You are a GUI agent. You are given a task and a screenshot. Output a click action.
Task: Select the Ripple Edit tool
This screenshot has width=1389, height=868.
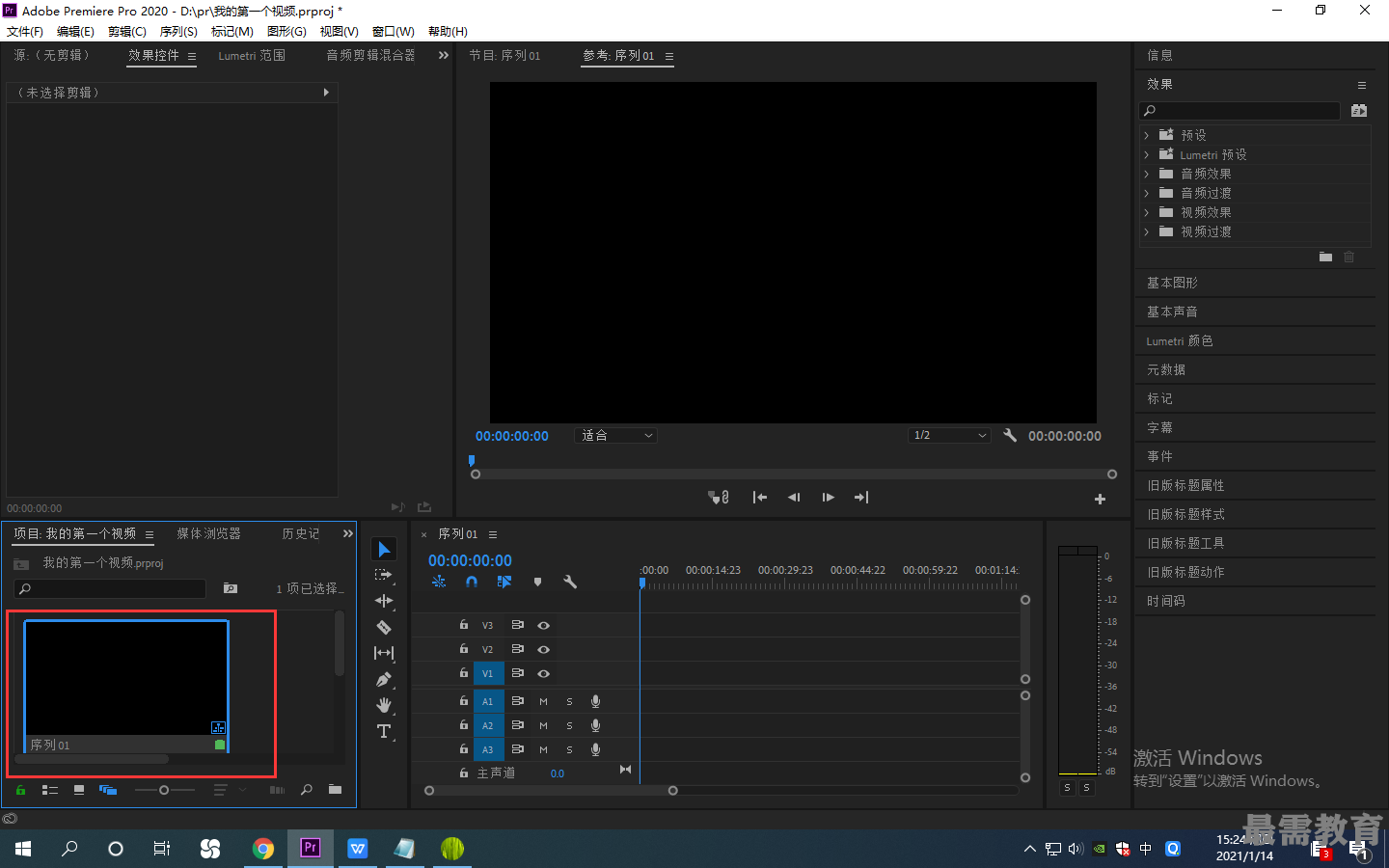(x=384, y=601)
